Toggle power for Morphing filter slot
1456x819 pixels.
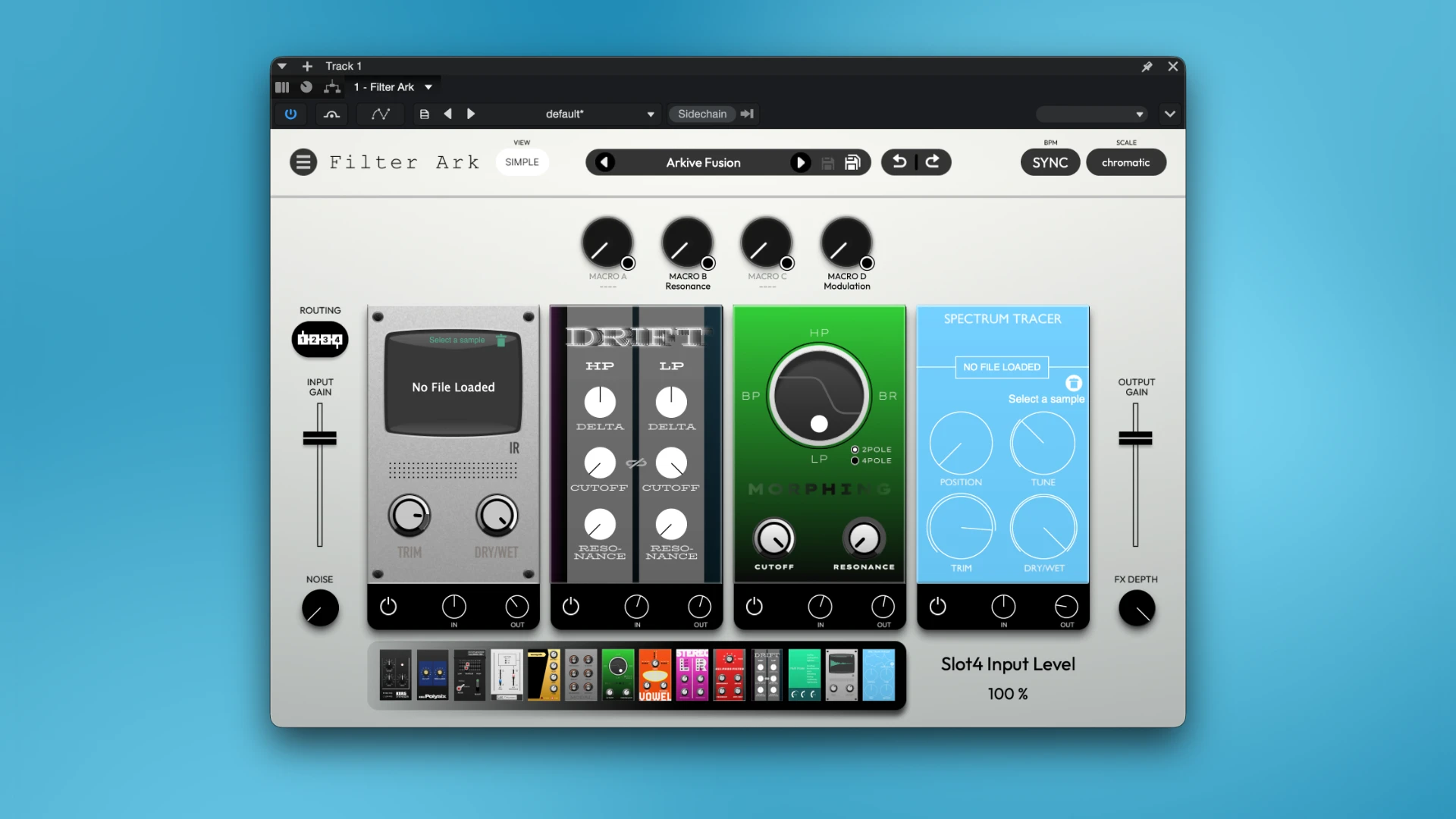coord(755,606)
